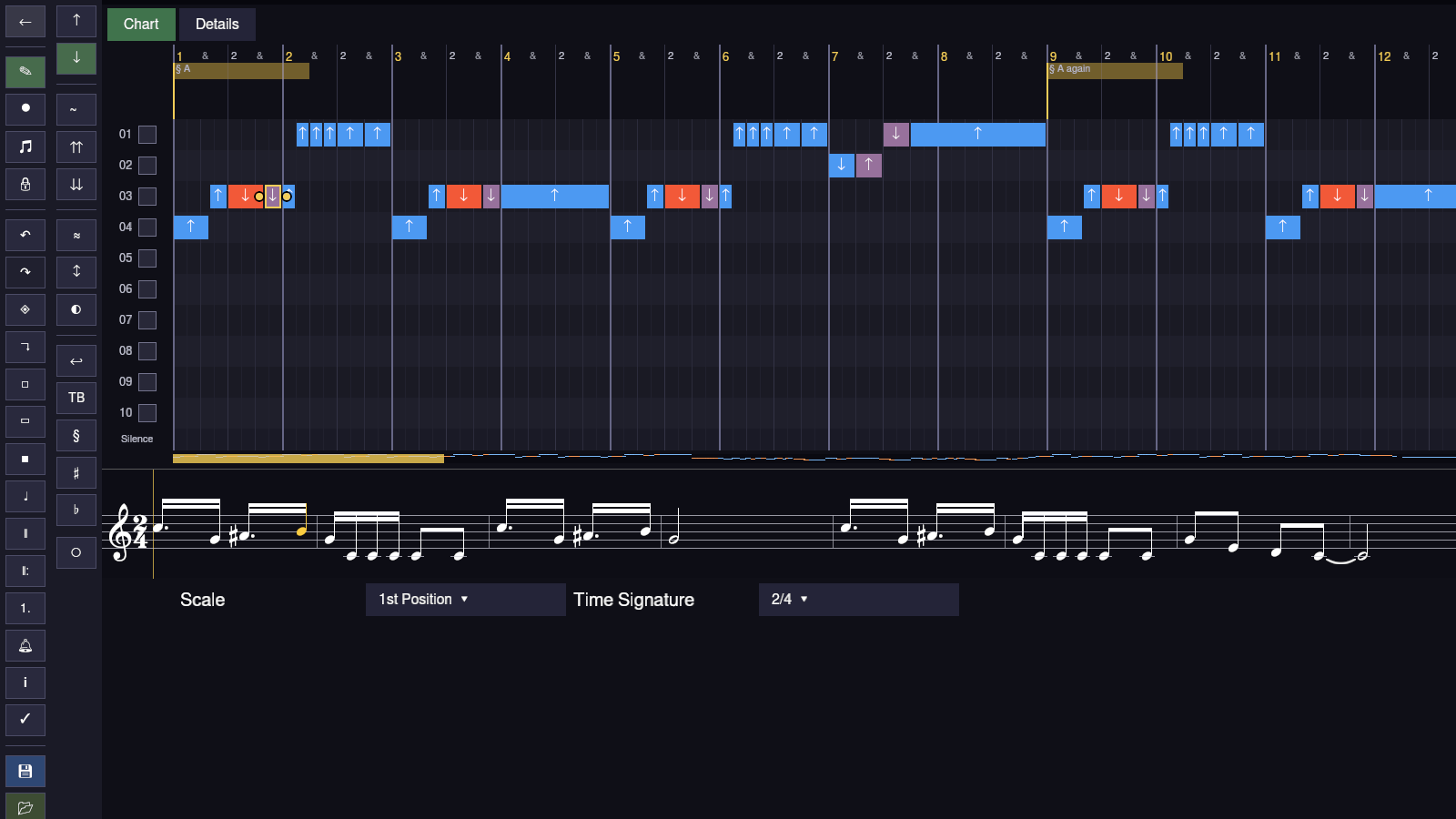Click measure number 12 in the ruler

coord(1384,56)
